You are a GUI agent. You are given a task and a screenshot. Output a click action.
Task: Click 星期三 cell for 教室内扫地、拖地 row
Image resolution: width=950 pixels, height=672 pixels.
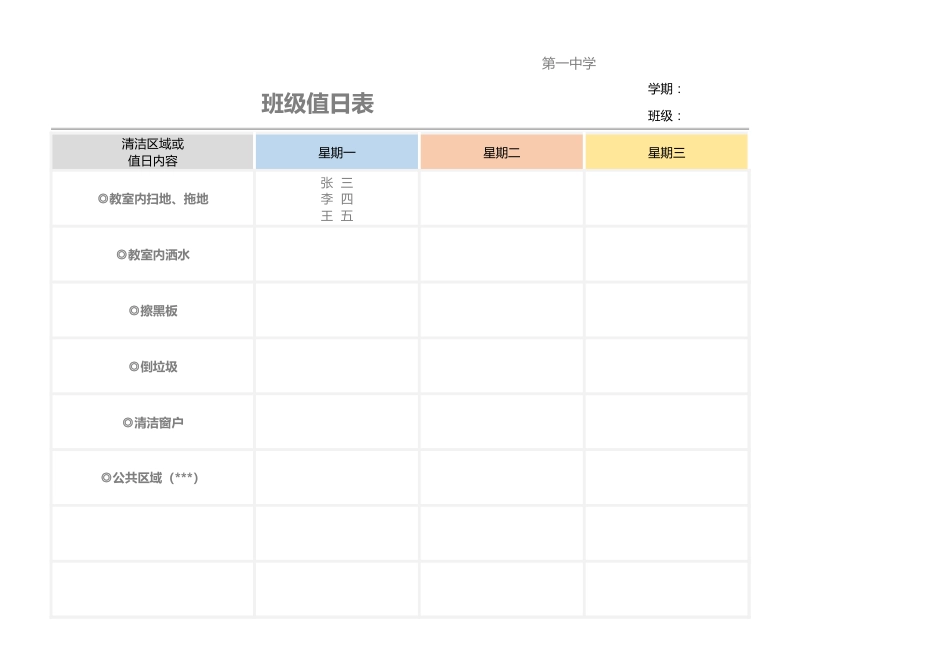coord(666,199)
